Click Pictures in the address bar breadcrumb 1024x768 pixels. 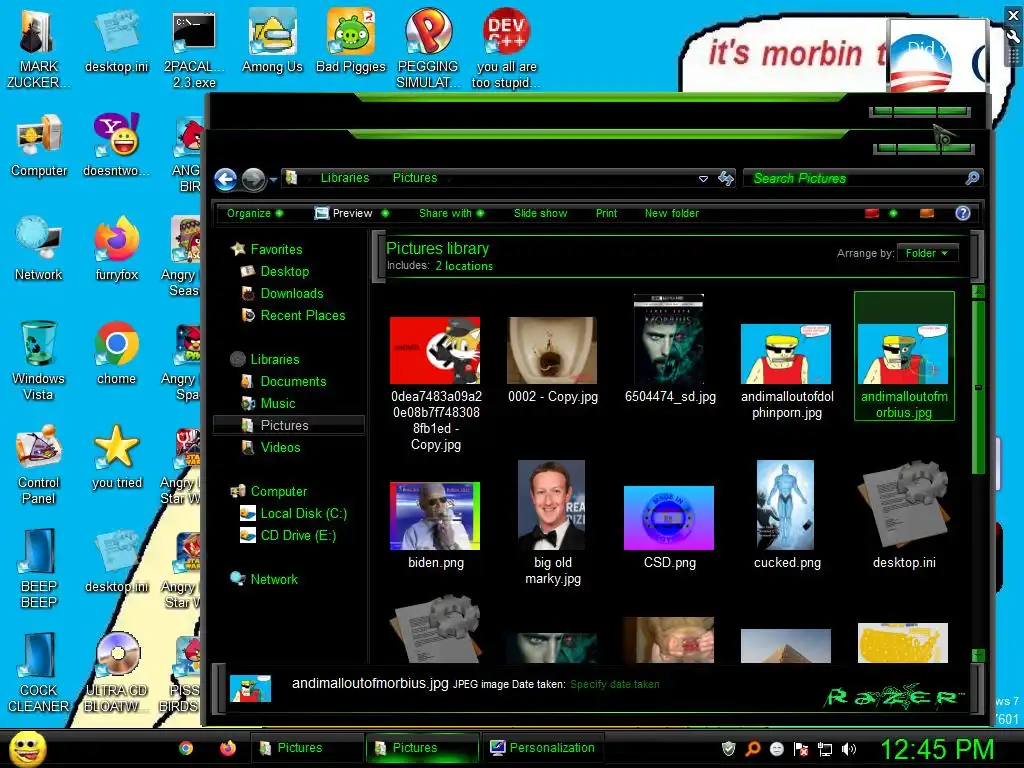pos(415,178)
